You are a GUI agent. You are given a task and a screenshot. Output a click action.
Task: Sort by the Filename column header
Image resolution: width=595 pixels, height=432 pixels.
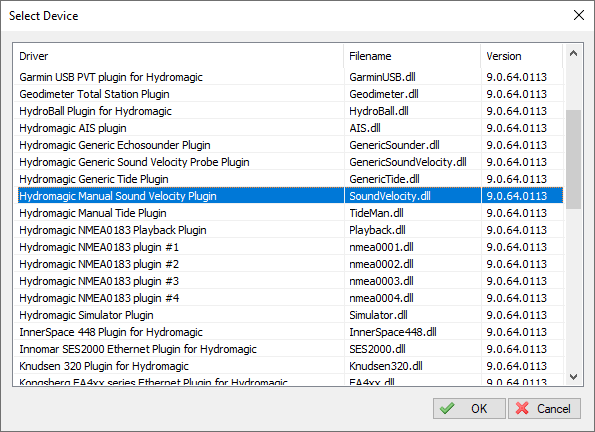click(x=412, y=56)
